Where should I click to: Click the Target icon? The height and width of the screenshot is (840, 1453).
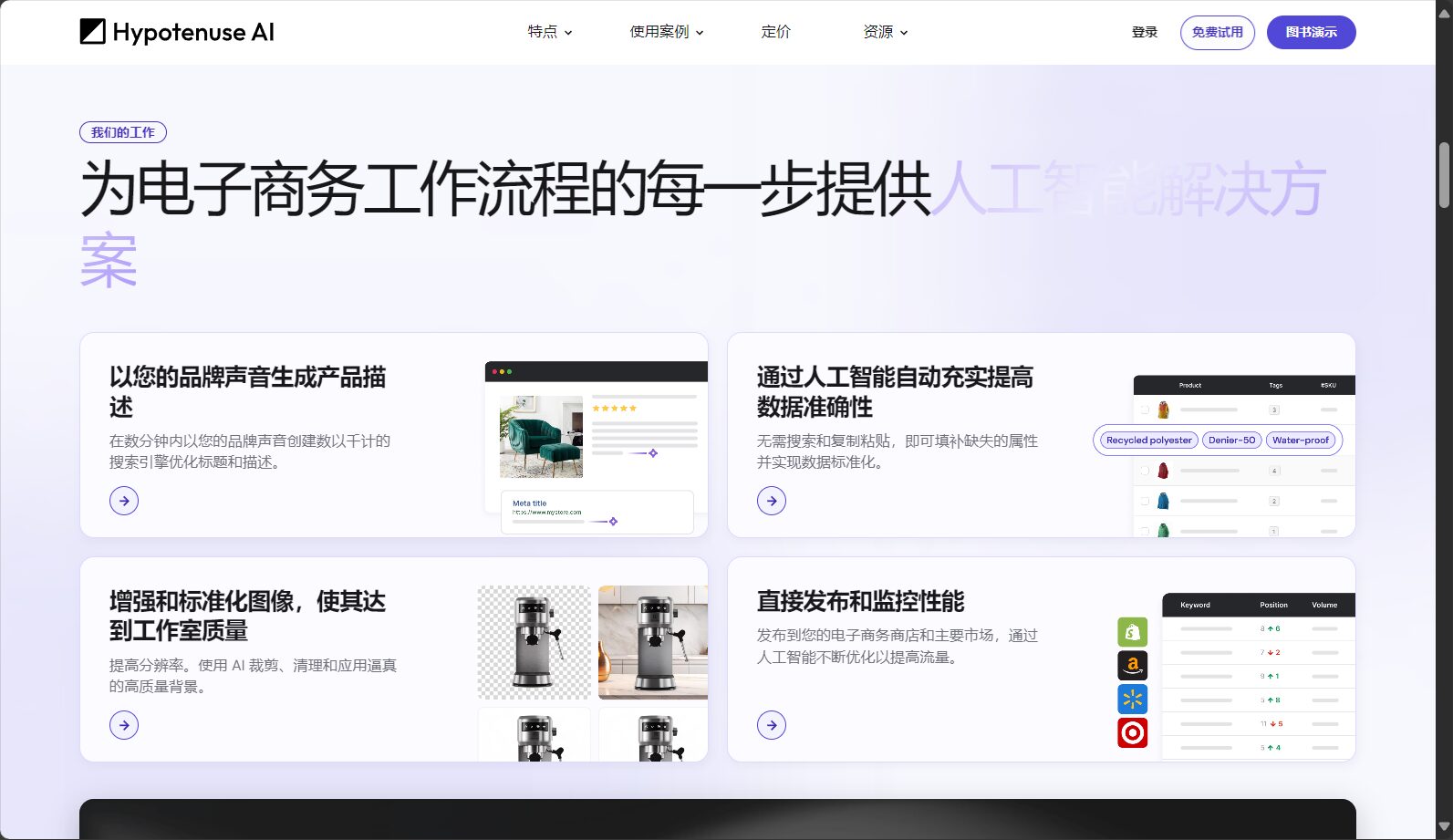click(1133, 732)
